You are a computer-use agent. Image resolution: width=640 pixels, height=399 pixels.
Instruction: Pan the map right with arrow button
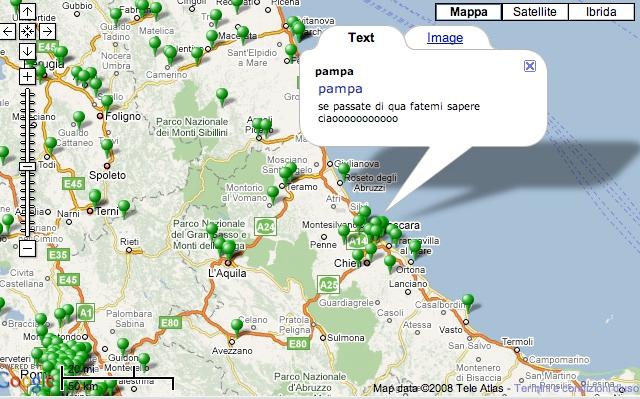(x=47, y=31)
